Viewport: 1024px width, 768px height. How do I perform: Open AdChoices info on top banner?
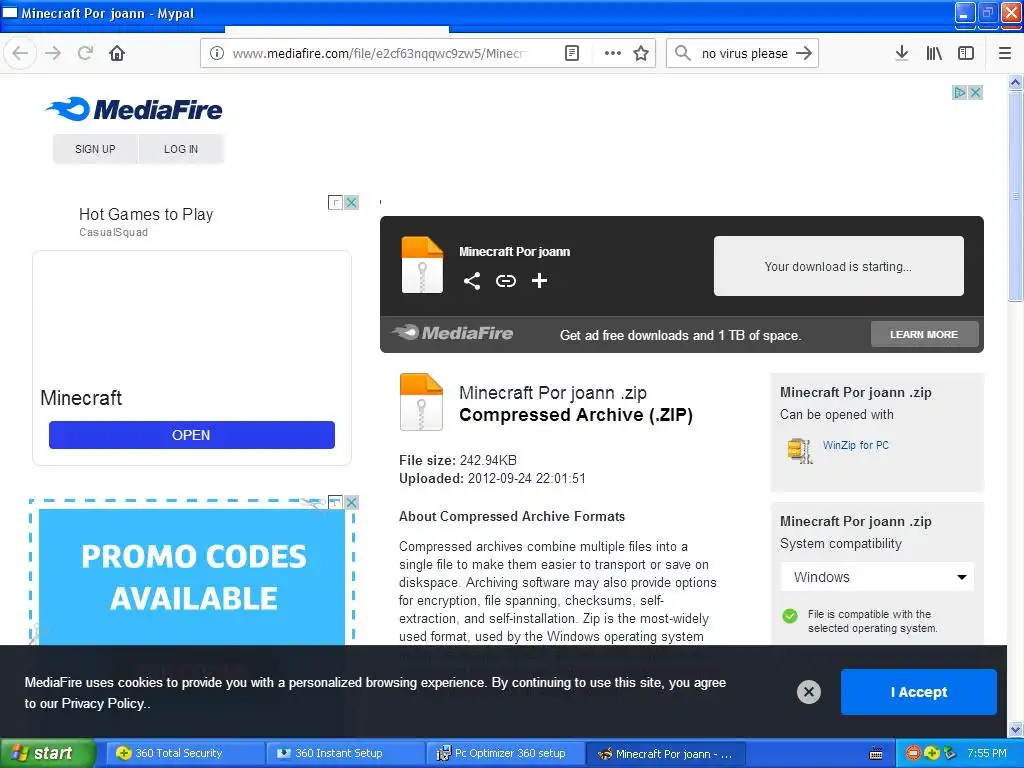pyautogui.click(x=959, y=93)
